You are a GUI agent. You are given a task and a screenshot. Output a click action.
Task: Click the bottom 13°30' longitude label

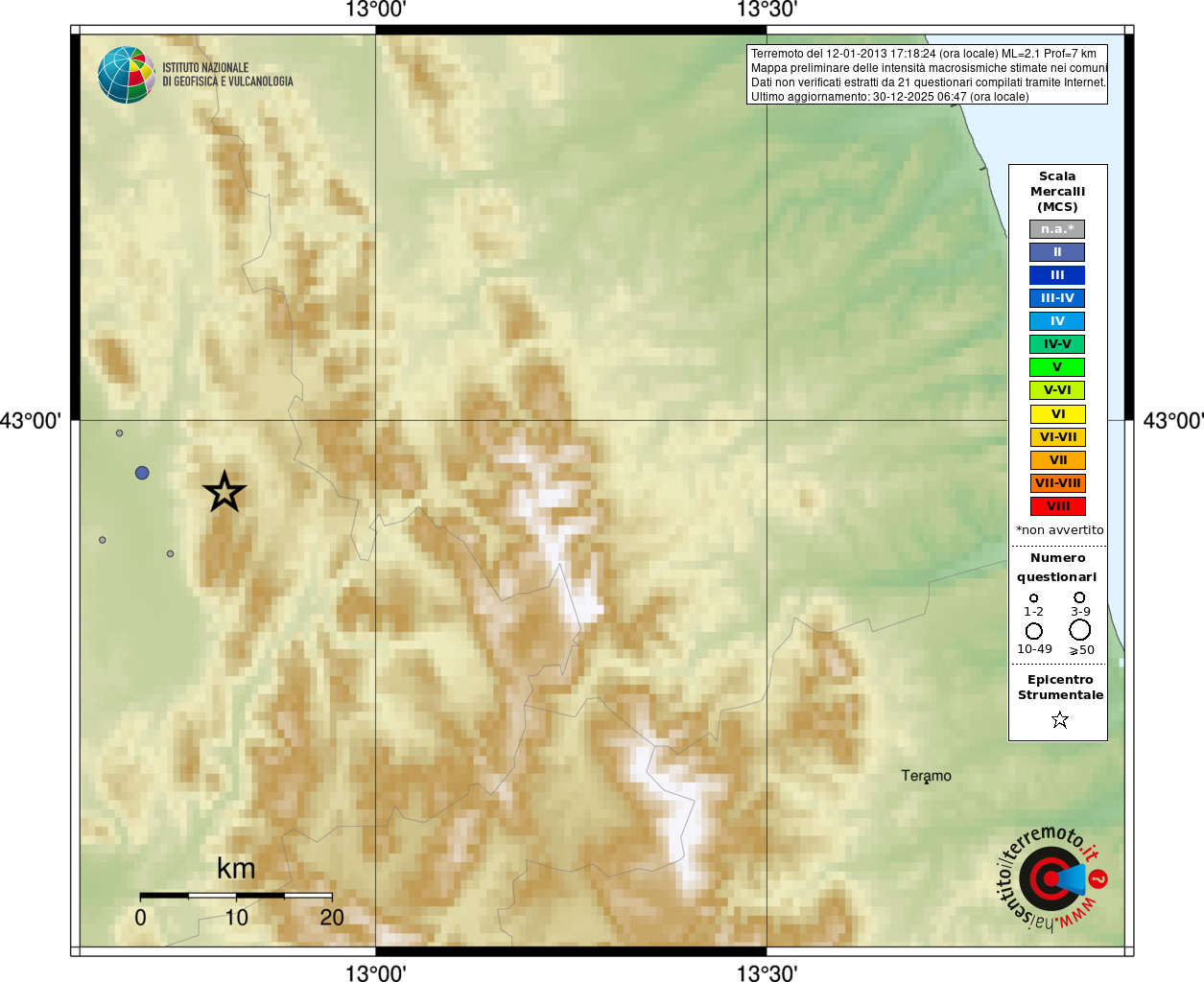767,972
